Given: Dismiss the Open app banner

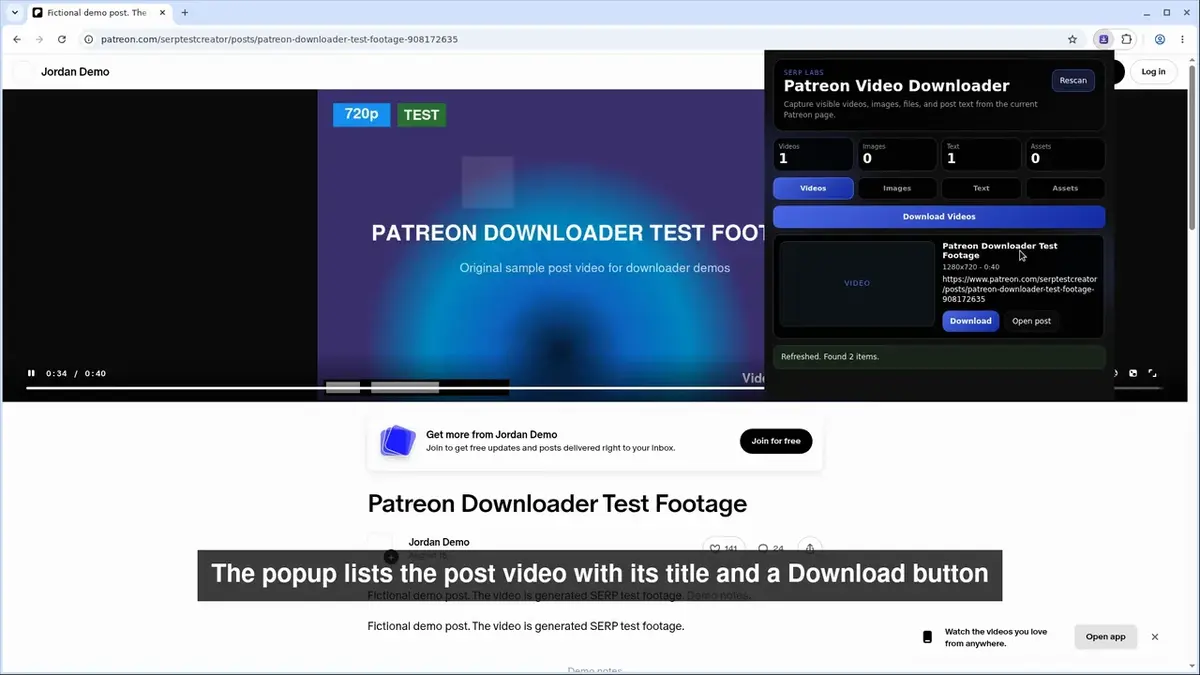Looking at the screenshot, I should [x=1155, y=637].
